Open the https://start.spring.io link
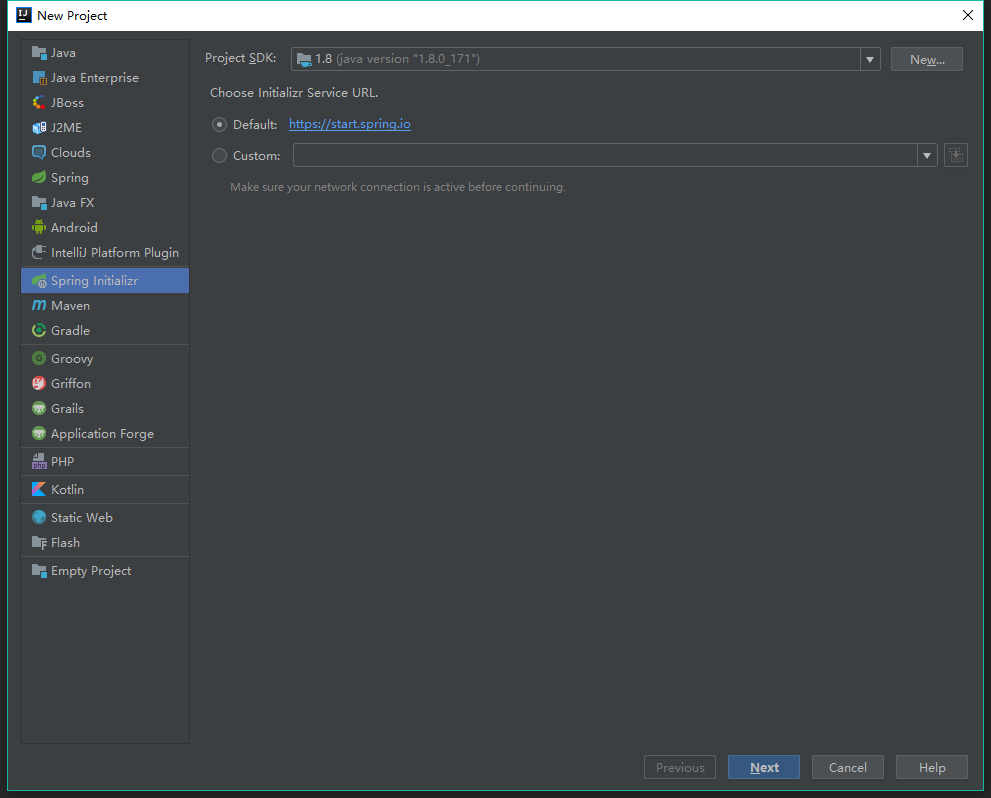Image resolution: width=991 pixels, height=798 pixels. pos(350,124)
